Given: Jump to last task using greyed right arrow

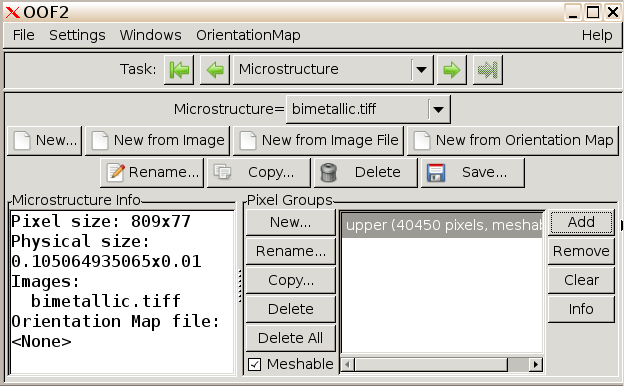Looking at the screenshot, I should (488, 70).
